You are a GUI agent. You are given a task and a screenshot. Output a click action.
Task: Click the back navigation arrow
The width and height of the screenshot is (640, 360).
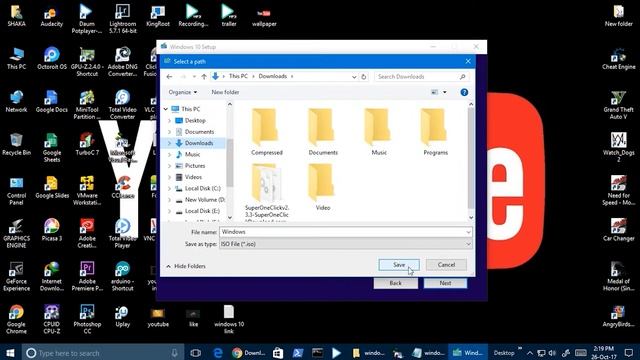pos(169,76)
